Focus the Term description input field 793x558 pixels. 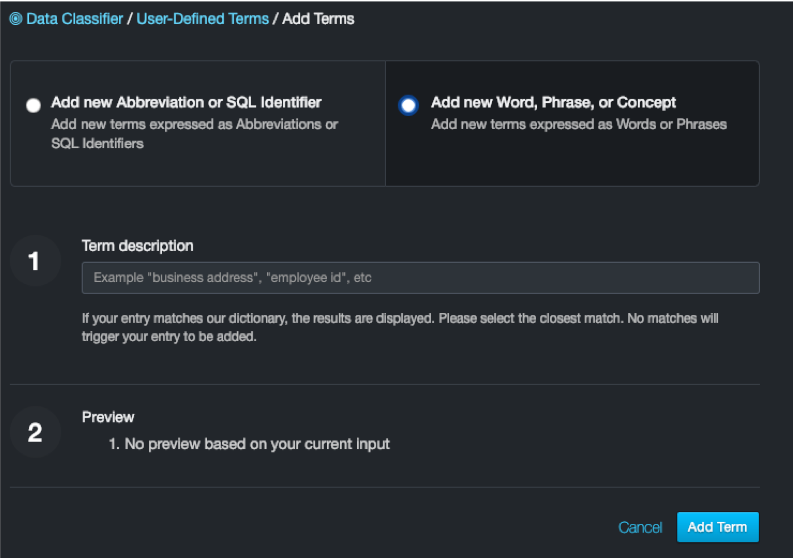(420, 277)
